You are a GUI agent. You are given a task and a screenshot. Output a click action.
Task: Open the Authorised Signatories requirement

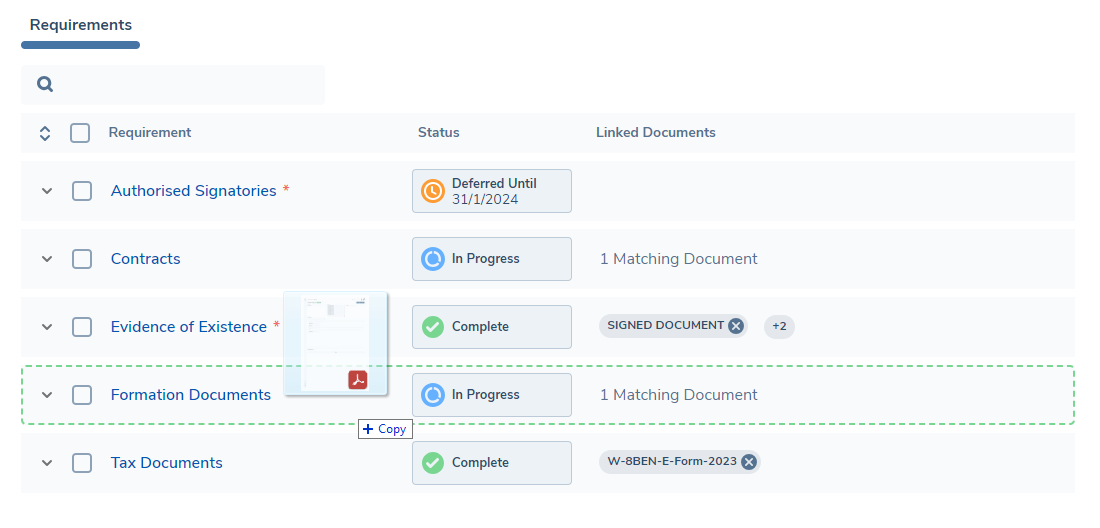click(x=194, y=191)
